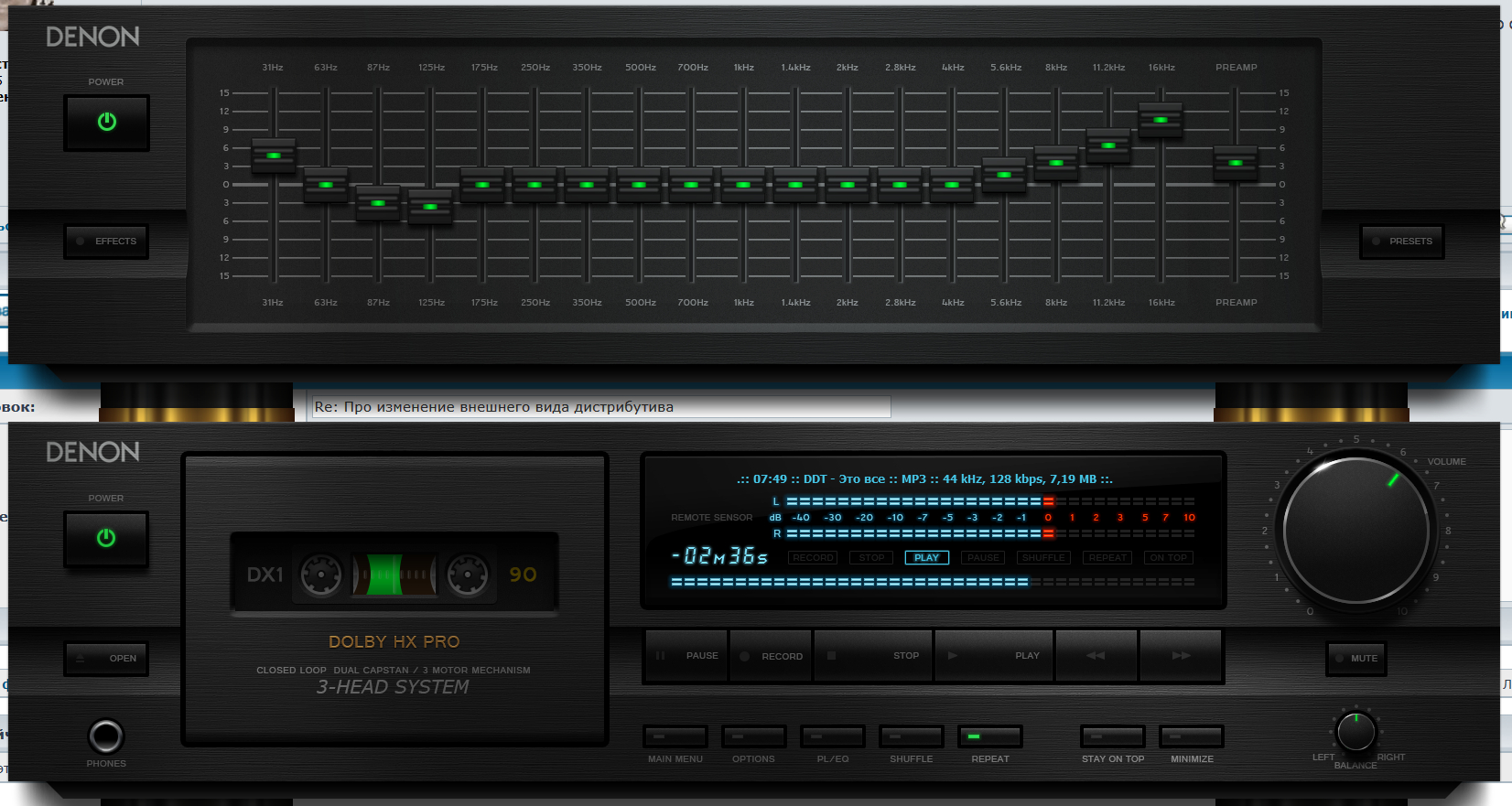Click the 16kHz equalizer slider handle
Viewport: 1512px width, 806px height.
1161,120
